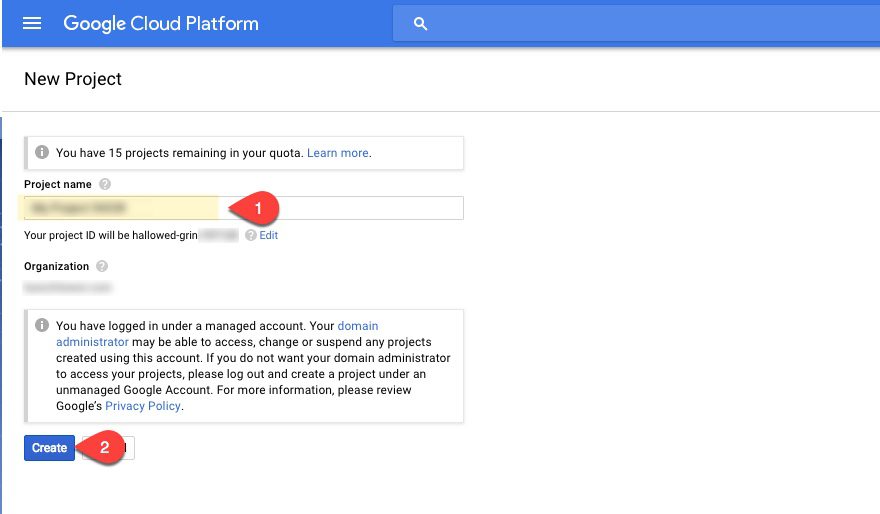Screen dimensions: 880x514
Task: Open Google's Privacy Policy link
Action: 144,406
